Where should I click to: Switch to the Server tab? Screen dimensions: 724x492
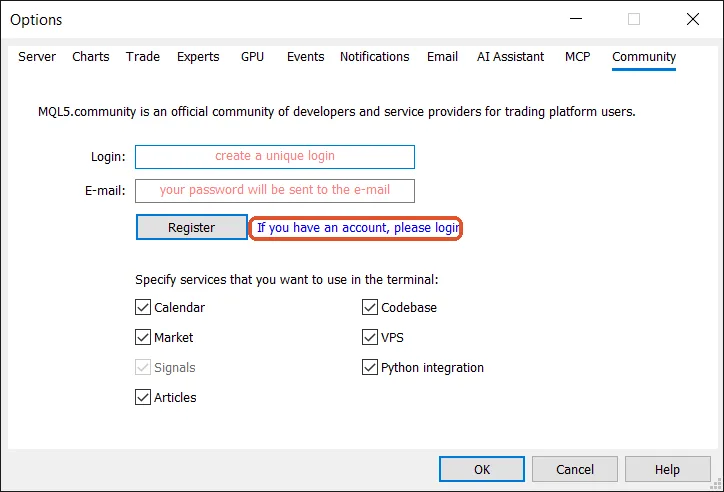tap(37, 57)
